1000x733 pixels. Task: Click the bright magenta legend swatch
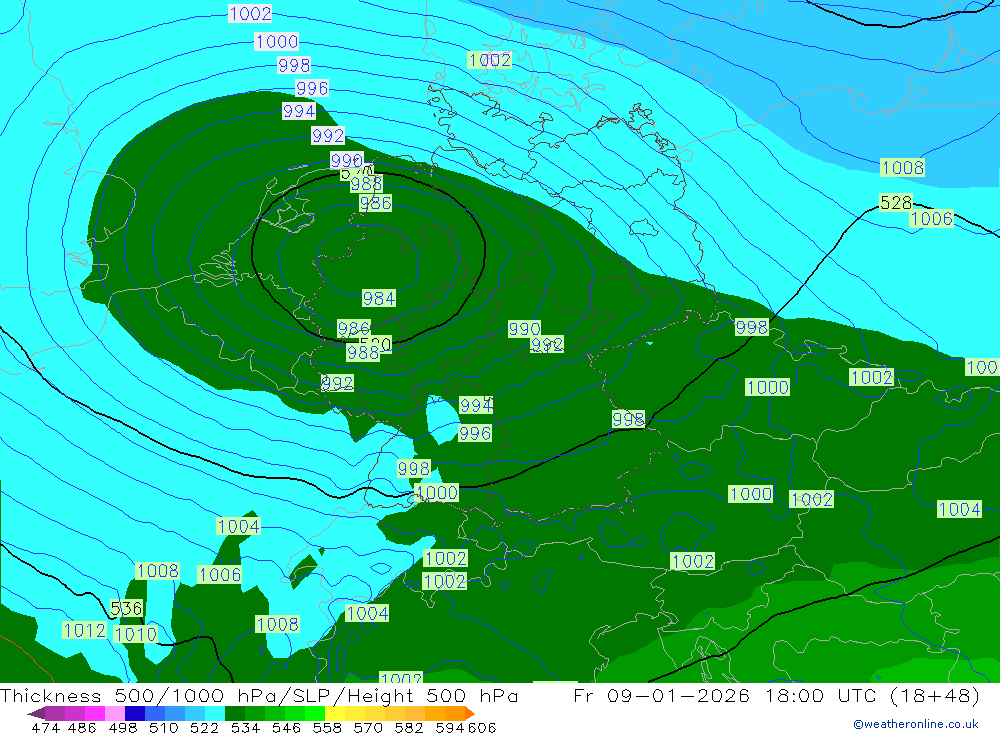94,713
